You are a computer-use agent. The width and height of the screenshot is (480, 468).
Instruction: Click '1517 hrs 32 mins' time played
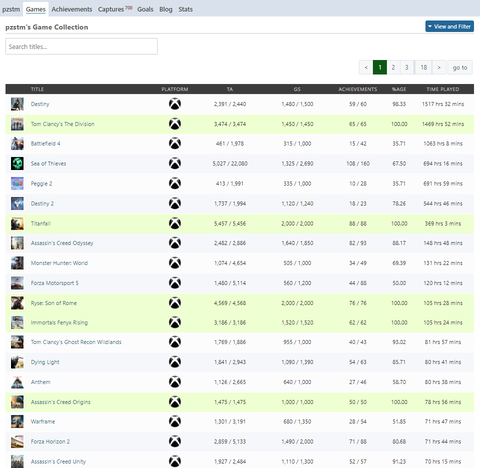(x=443, y=104)
